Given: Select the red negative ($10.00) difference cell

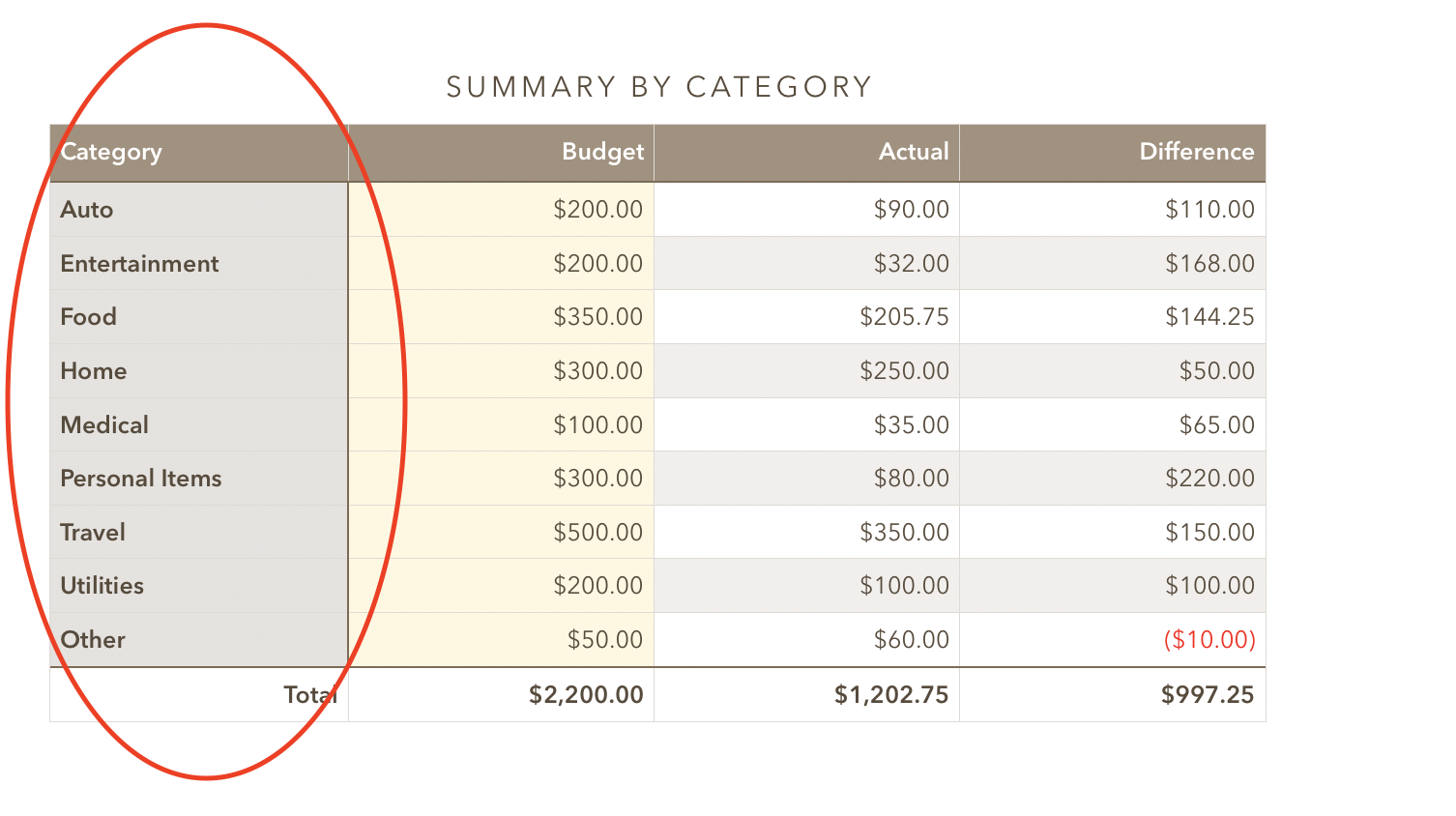Looking at the screenshot, I should pos(1208,640).
